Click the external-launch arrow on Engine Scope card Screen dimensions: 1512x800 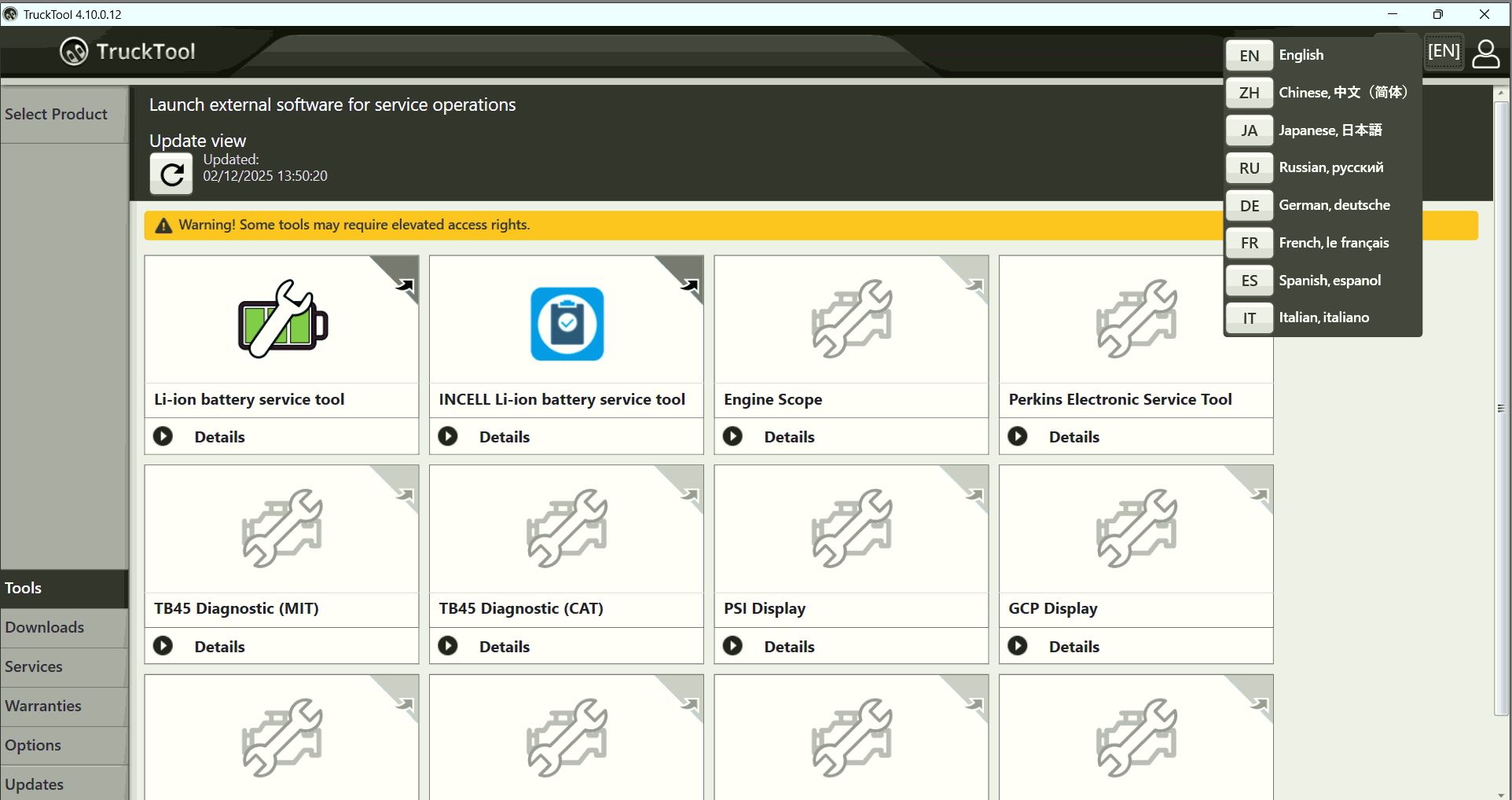pyautogui.click(x=974, y=286)
